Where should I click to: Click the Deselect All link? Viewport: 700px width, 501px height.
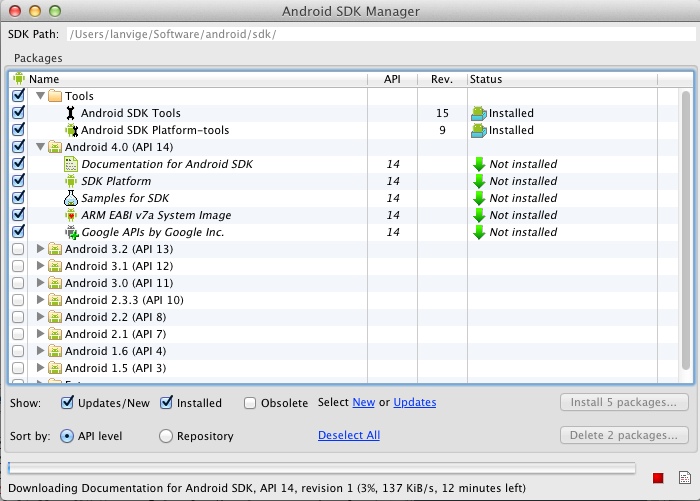tap(349, 435)
